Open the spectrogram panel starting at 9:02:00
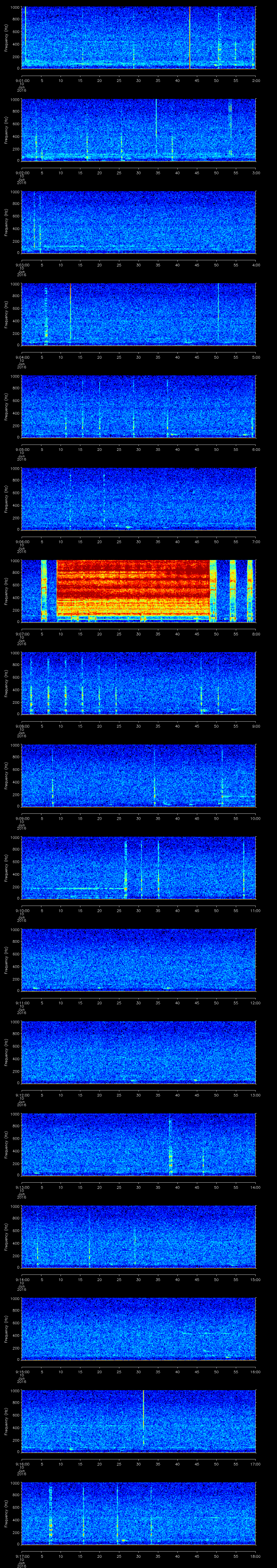277x1568 pixels. (x=138, y=130)
